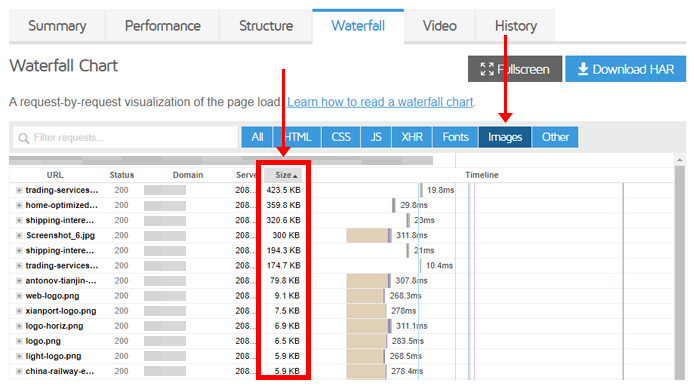Click the scrollbar up arrow

pyautogui.click(x=680, y=160)
